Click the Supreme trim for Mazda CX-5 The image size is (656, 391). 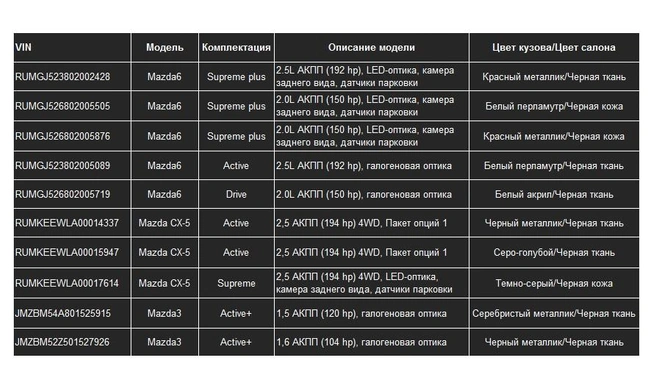coord(236,283)
